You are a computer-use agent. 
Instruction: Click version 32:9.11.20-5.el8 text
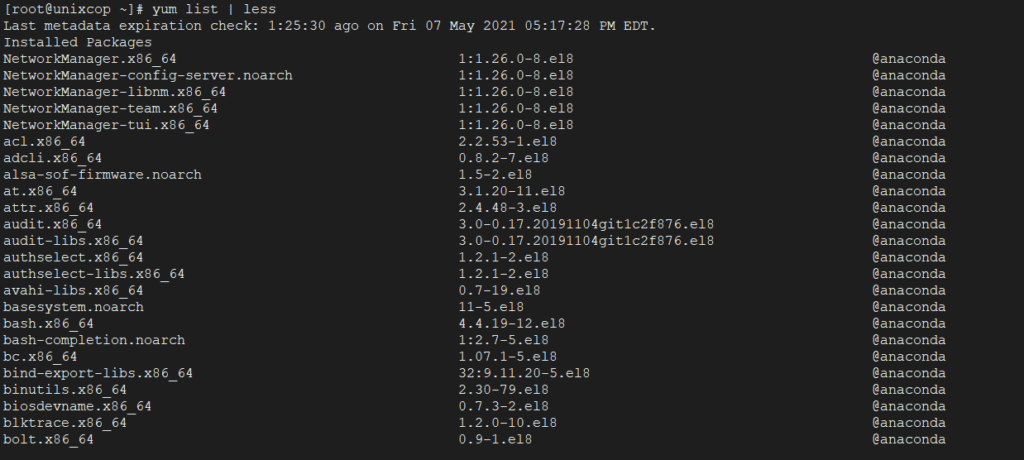tap(524, 373)
